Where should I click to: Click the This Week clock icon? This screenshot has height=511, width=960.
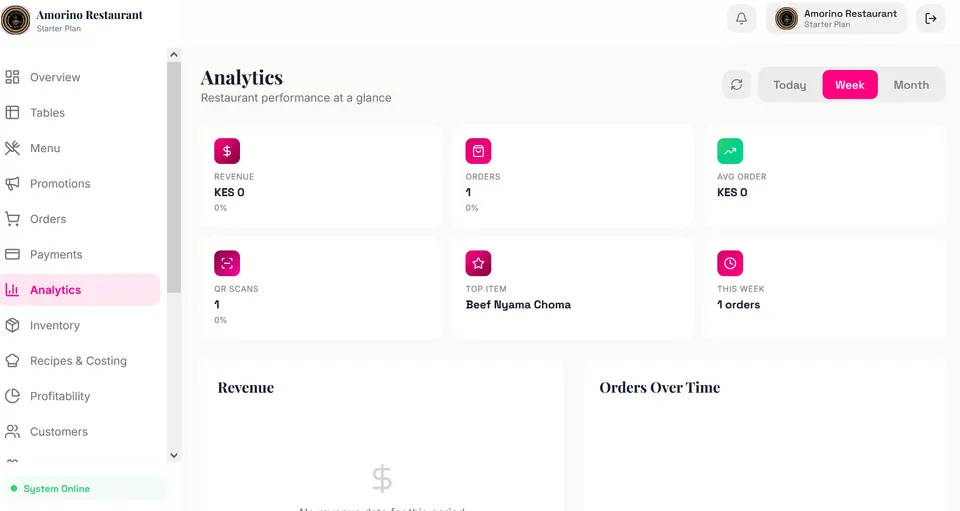tap(730, 263)
